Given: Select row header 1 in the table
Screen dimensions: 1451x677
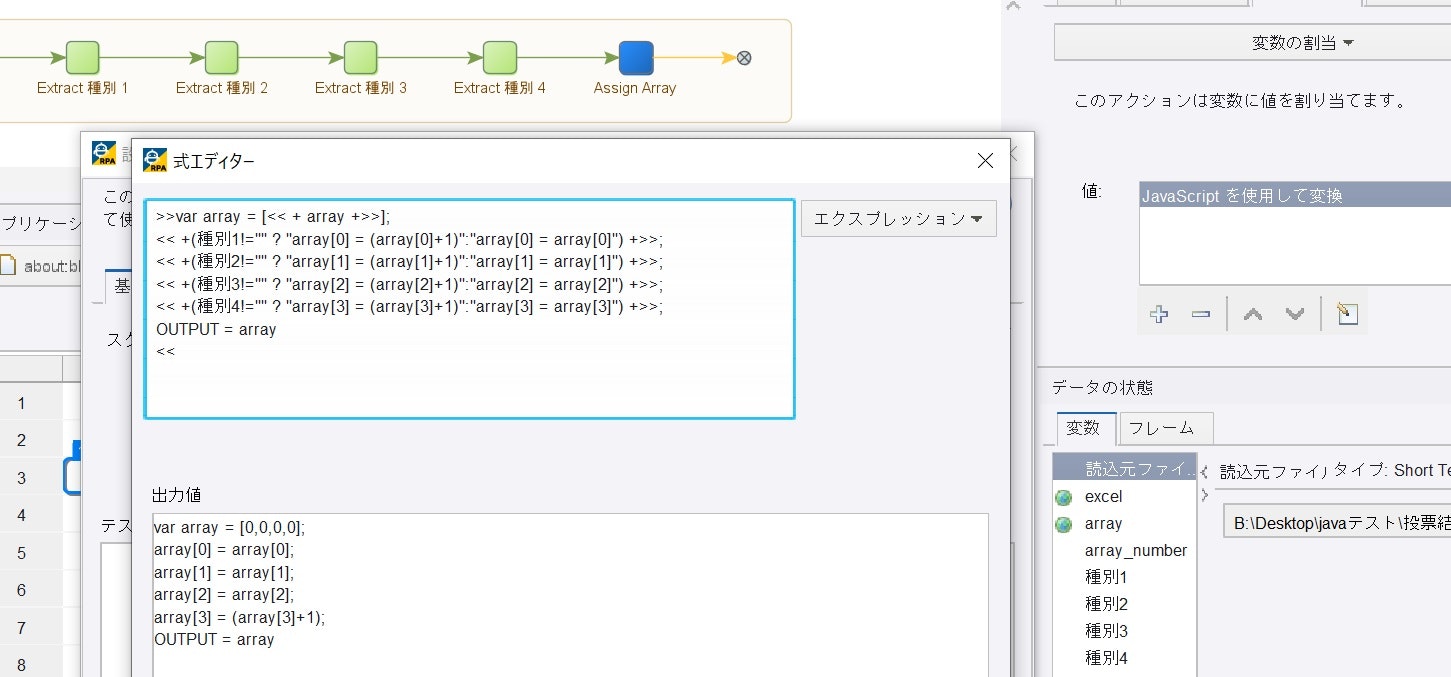Looking at the screenshot, I should pos(31,403).
